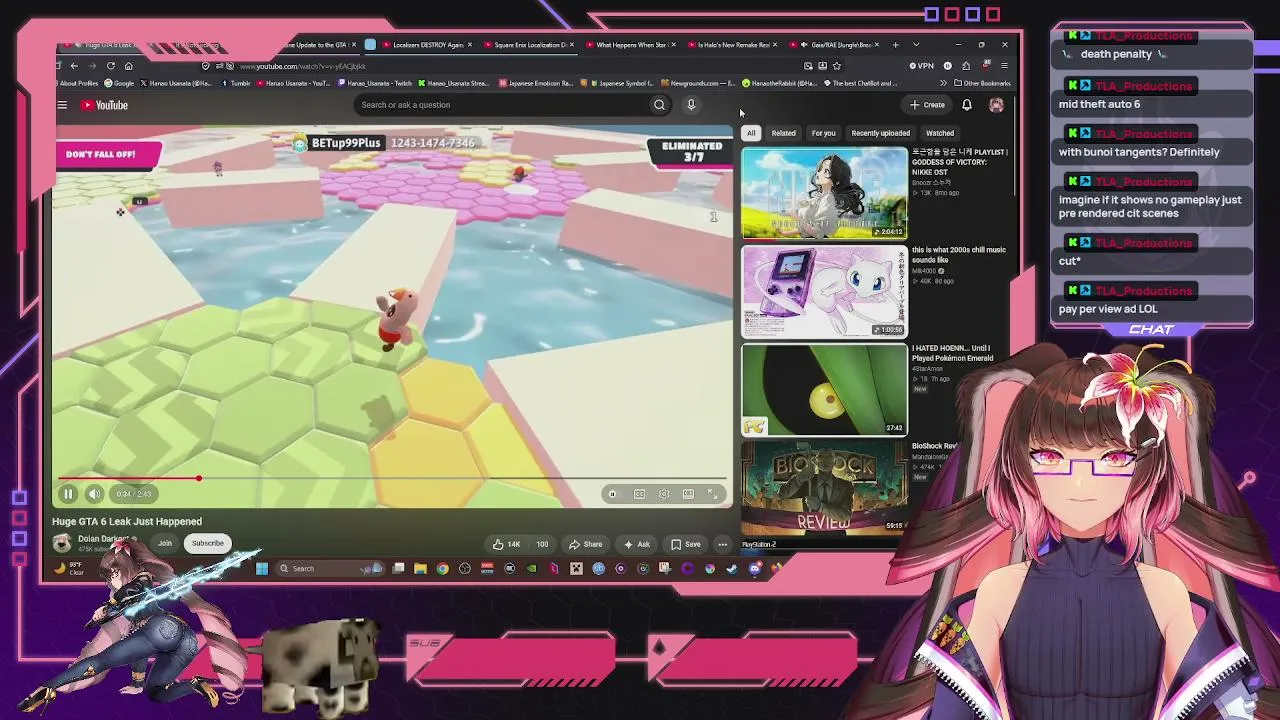Select the Watched filter chip

coord(940,133)
